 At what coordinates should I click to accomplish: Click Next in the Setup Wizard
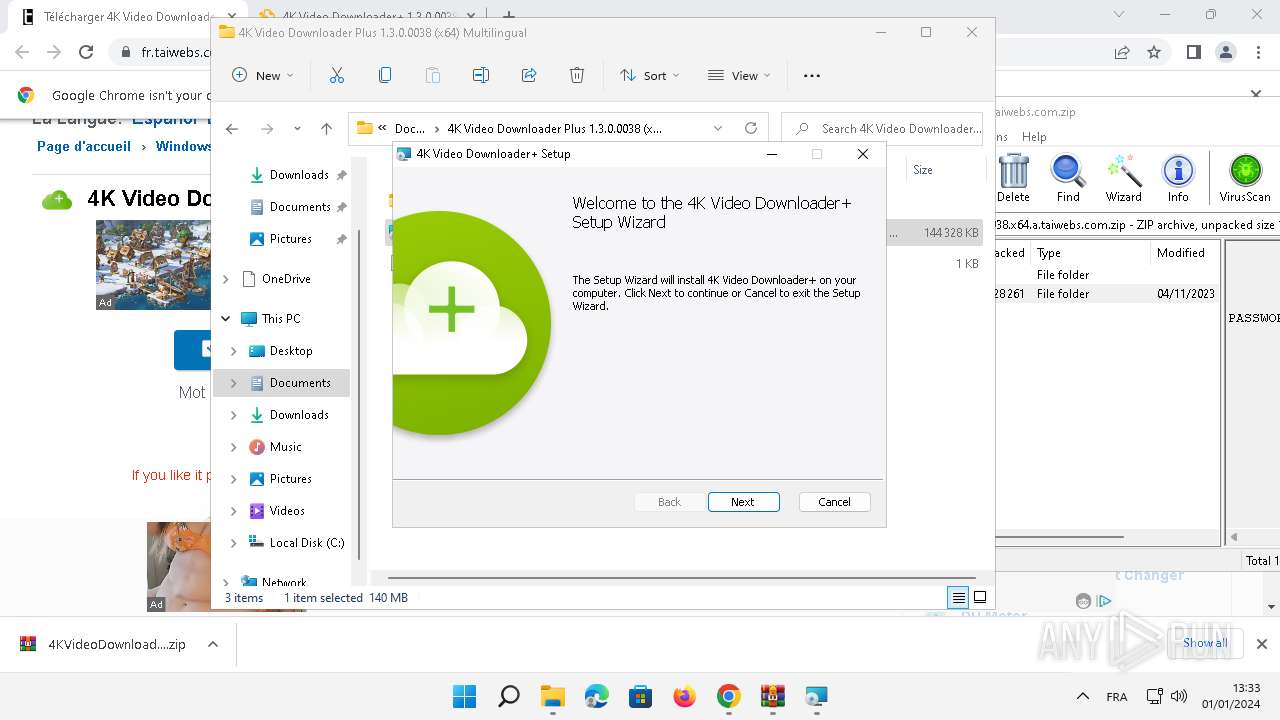pos(743,502)
